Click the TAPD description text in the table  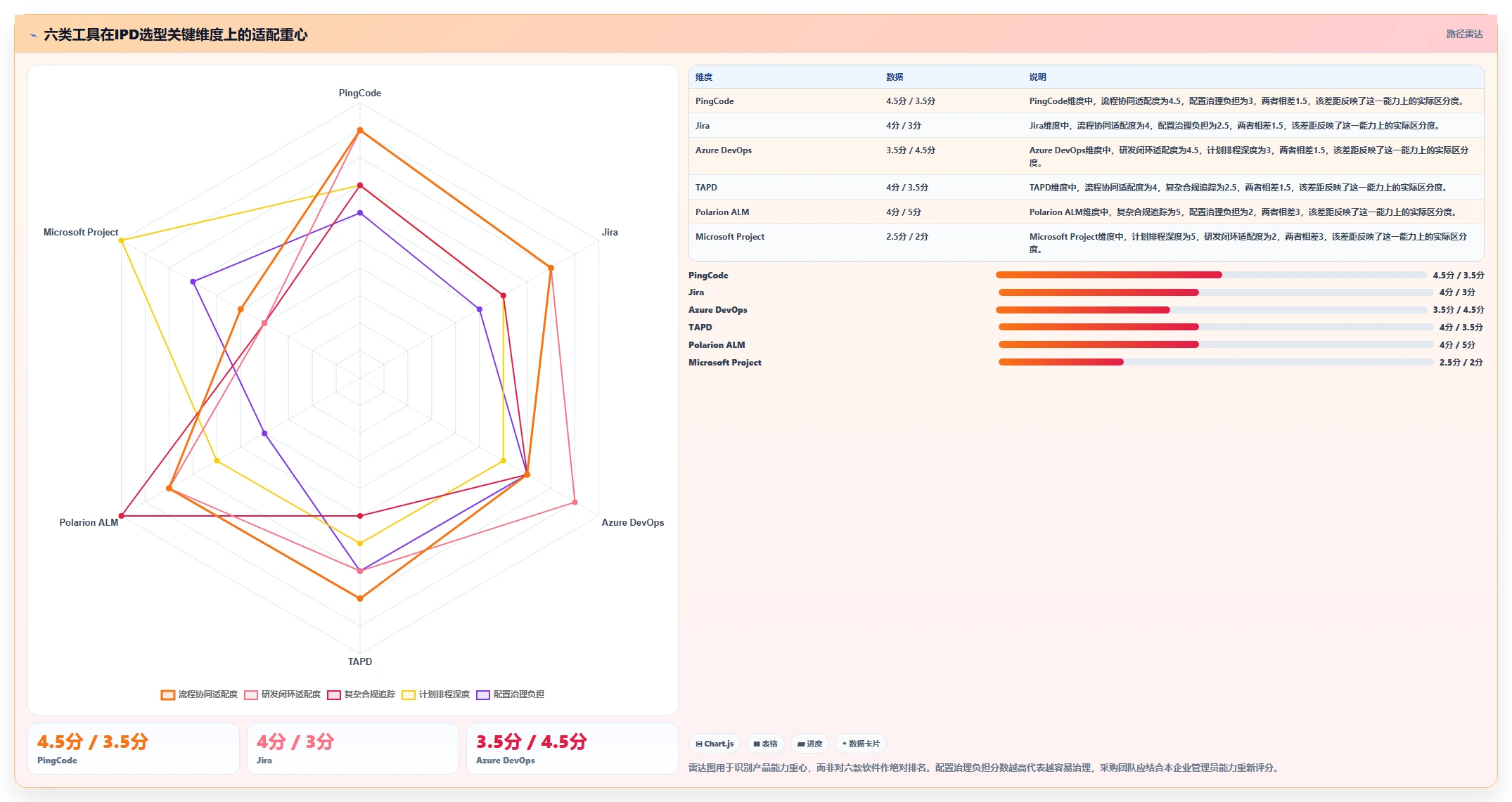coord(1239,188)
